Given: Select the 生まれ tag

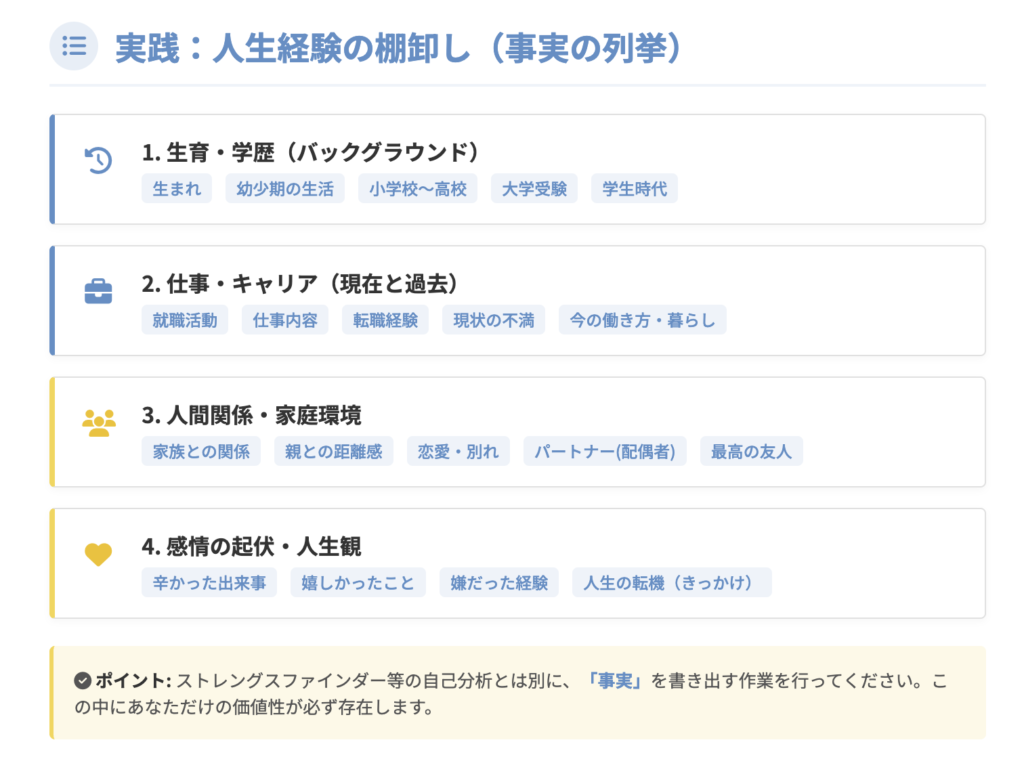Looking at the screenshot, I should [177, 188].
